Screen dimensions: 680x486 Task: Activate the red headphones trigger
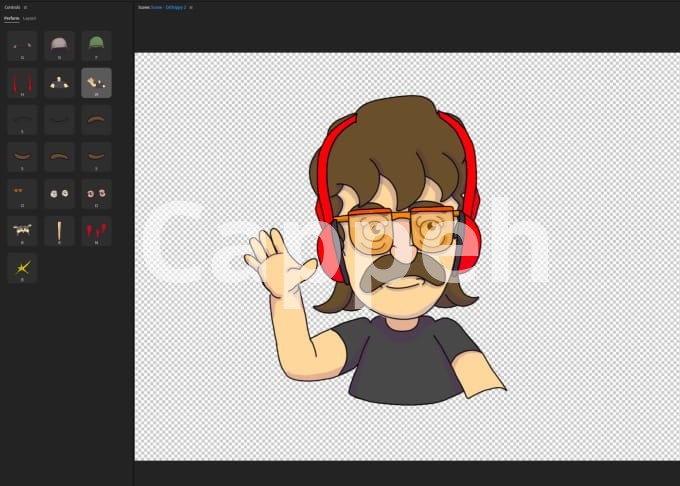(x=22, y=82)
